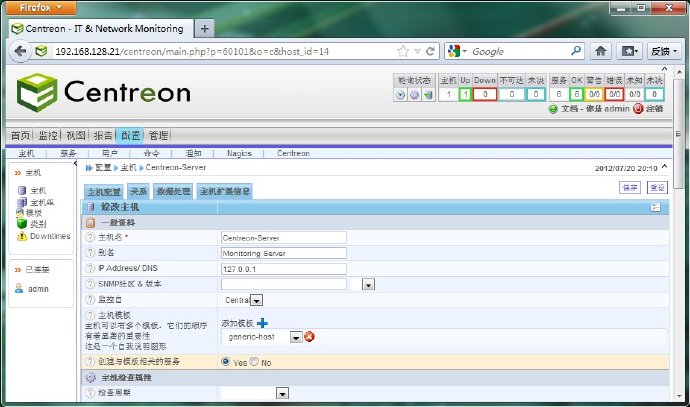This screenshot has width=690, height=407.
Task: Open the 首页 main menu
Action: point(20,136)
